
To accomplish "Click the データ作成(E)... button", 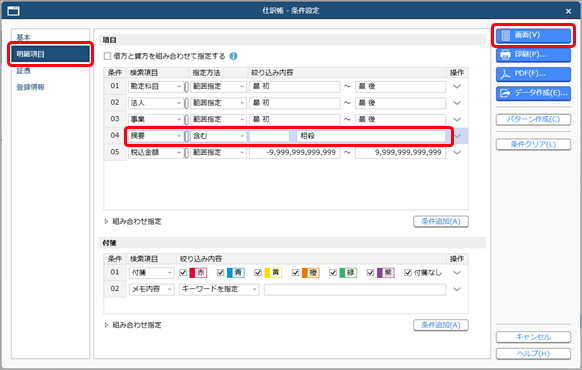I will [x=533, y=93].
